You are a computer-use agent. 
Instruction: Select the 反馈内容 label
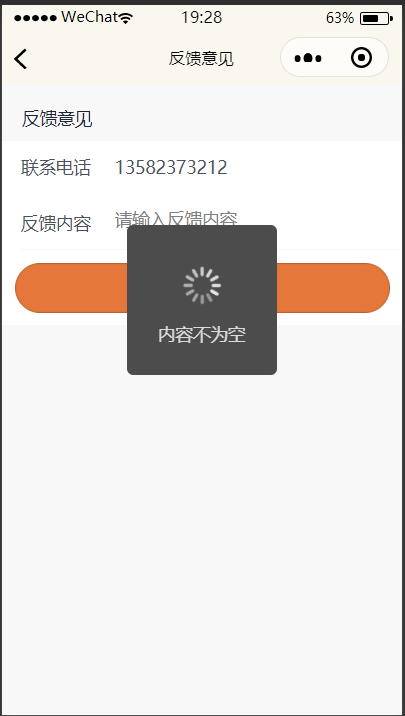56,224
